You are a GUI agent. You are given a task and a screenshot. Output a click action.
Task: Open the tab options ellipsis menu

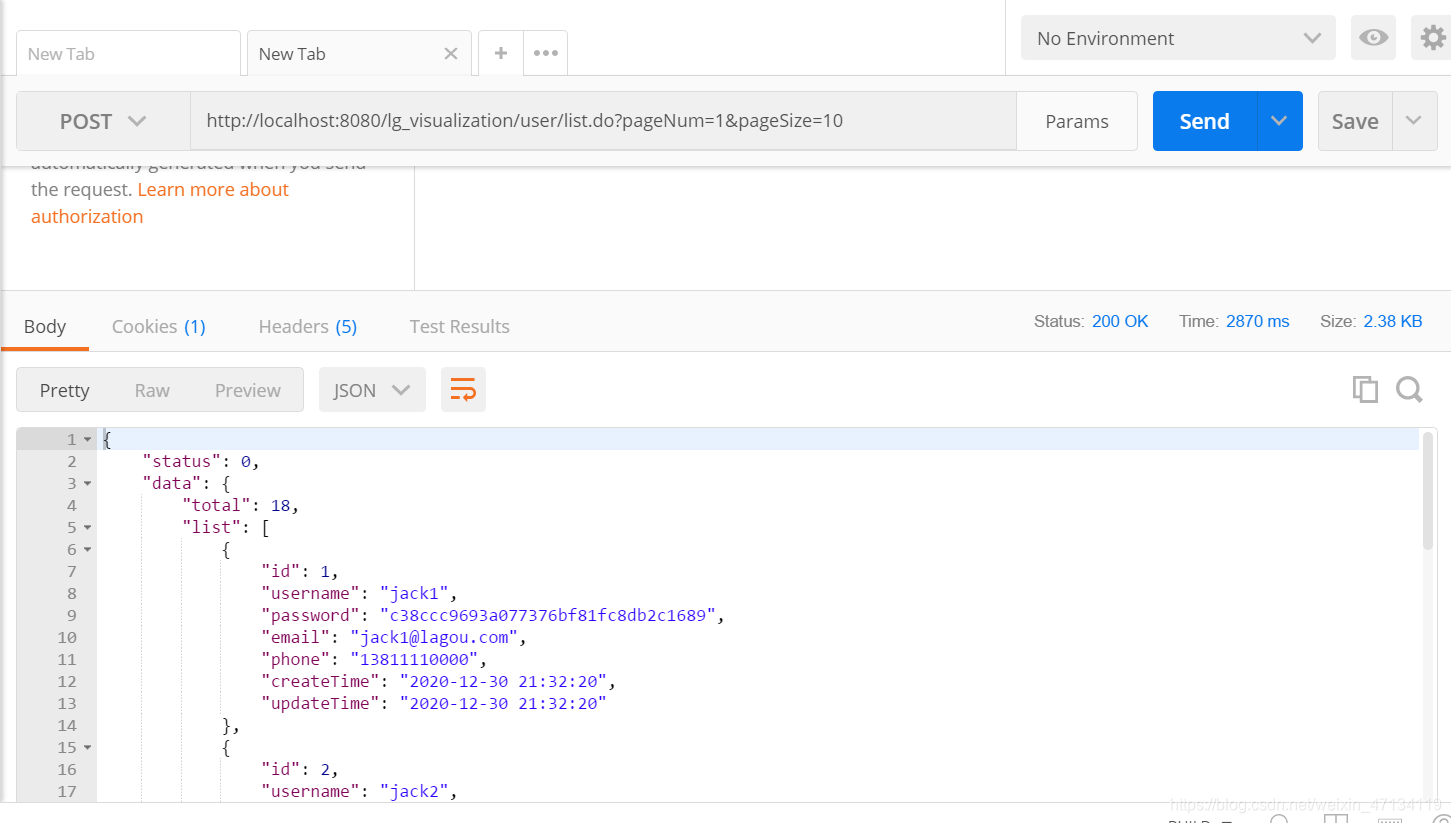tap(546, 53)
